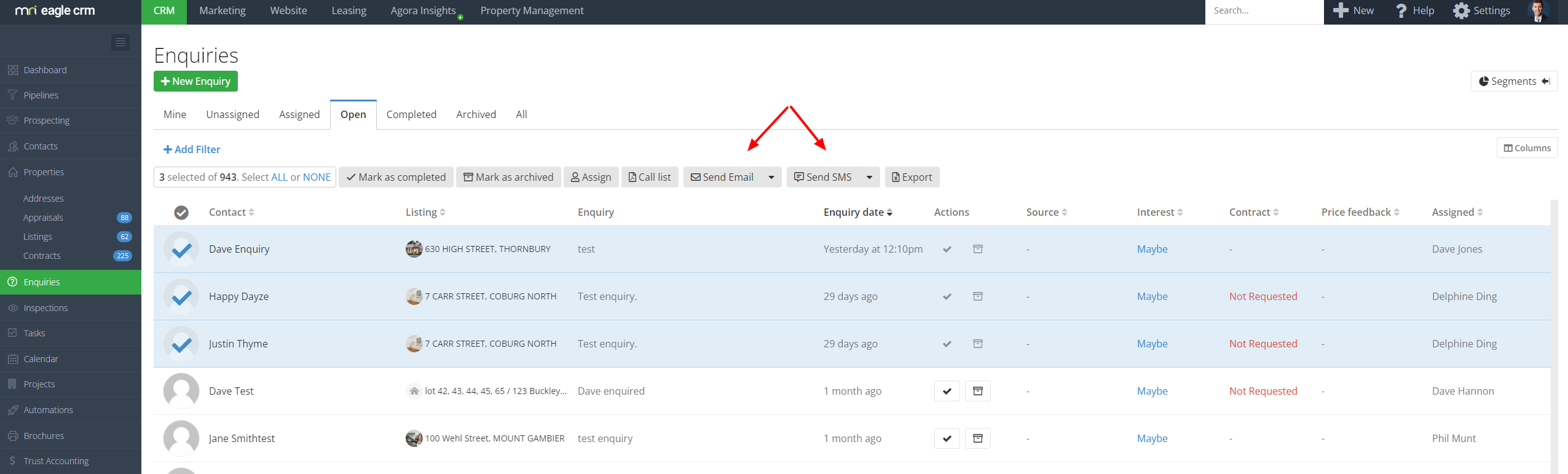Switch to the Completed tab
This screenshot has width=1568, height=474.
point(411,114)
